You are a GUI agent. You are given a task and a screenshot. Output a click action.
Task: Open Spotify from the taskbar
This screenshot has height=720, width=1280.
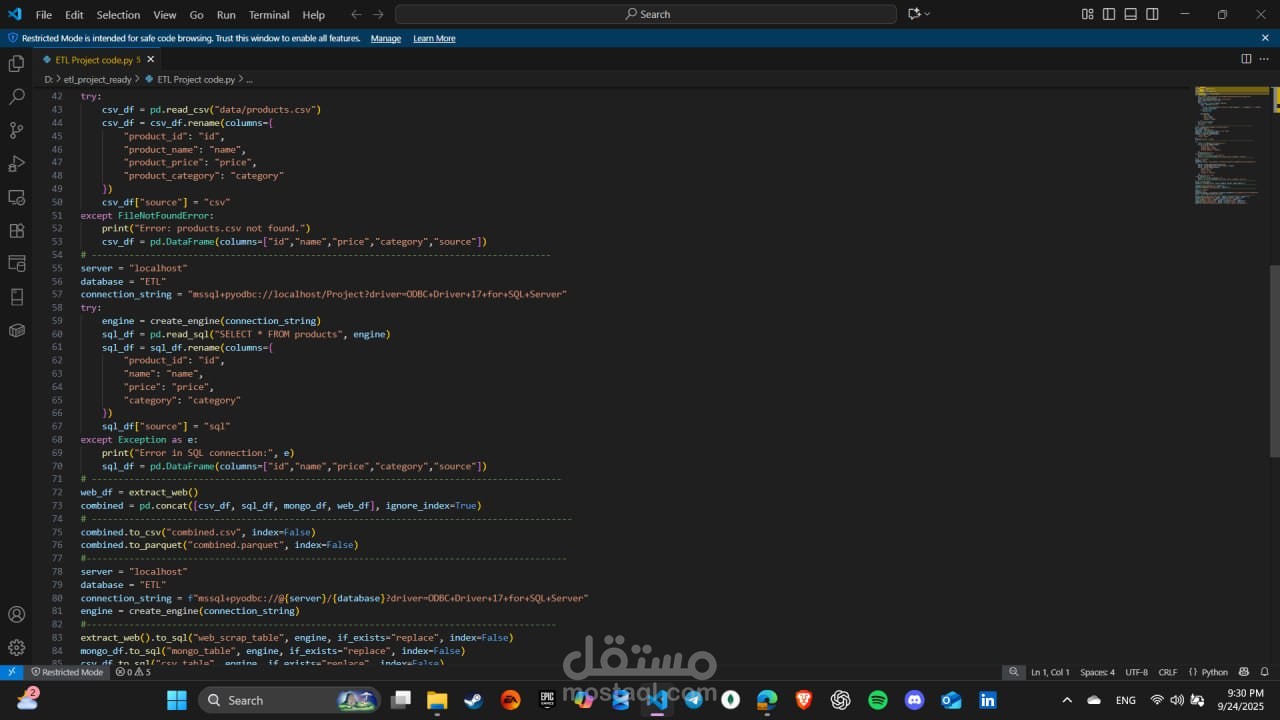click(x=877, y=700)
